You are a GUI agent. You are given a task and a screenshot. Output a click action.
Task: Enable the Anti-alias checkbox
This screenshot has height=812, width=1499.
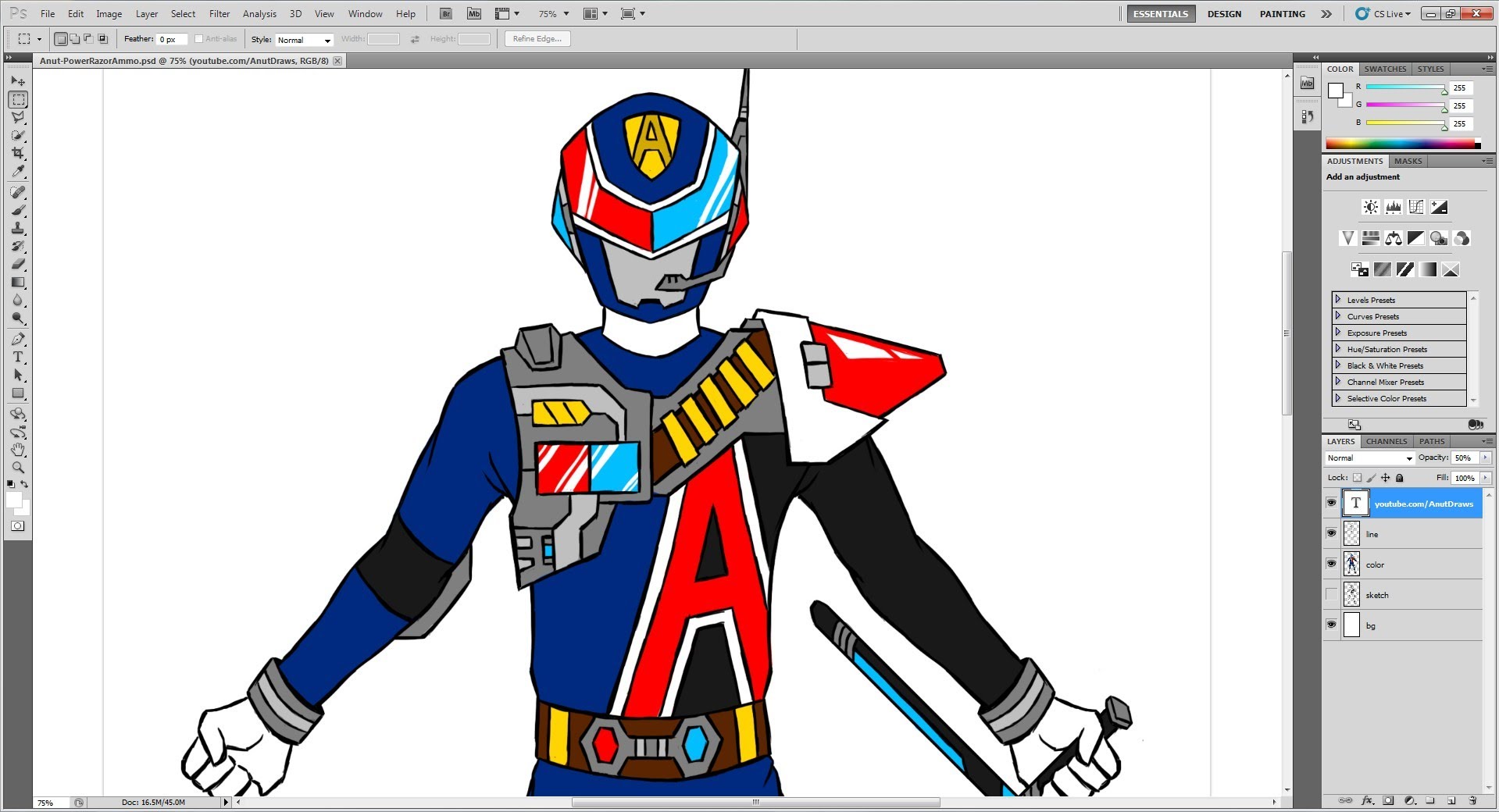click(x=199, y=38)
